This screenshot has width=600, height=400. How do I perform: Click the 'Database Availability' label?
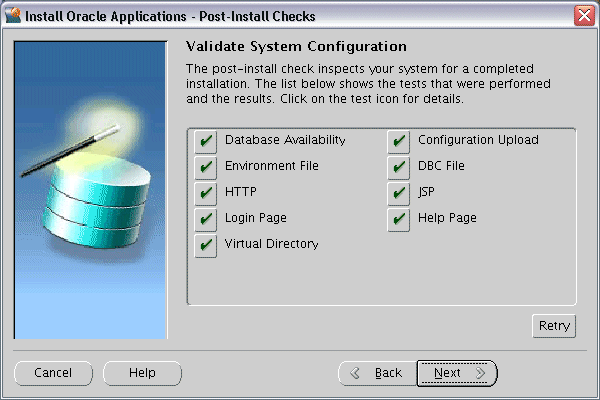click(285, 140)
